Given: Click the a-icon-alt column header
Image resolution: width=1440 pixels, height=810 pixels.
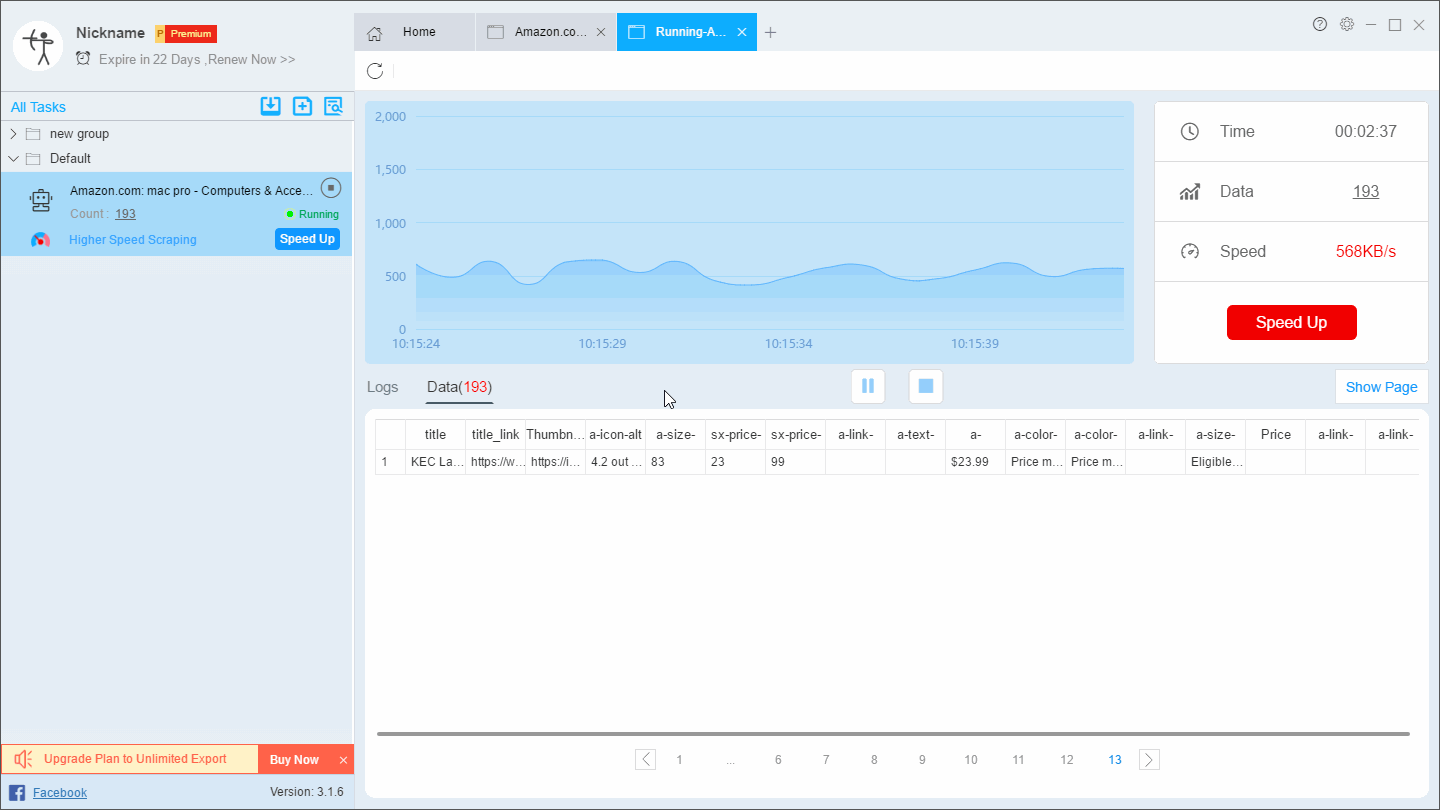Looking at the screenshot, I should [615, 435].
